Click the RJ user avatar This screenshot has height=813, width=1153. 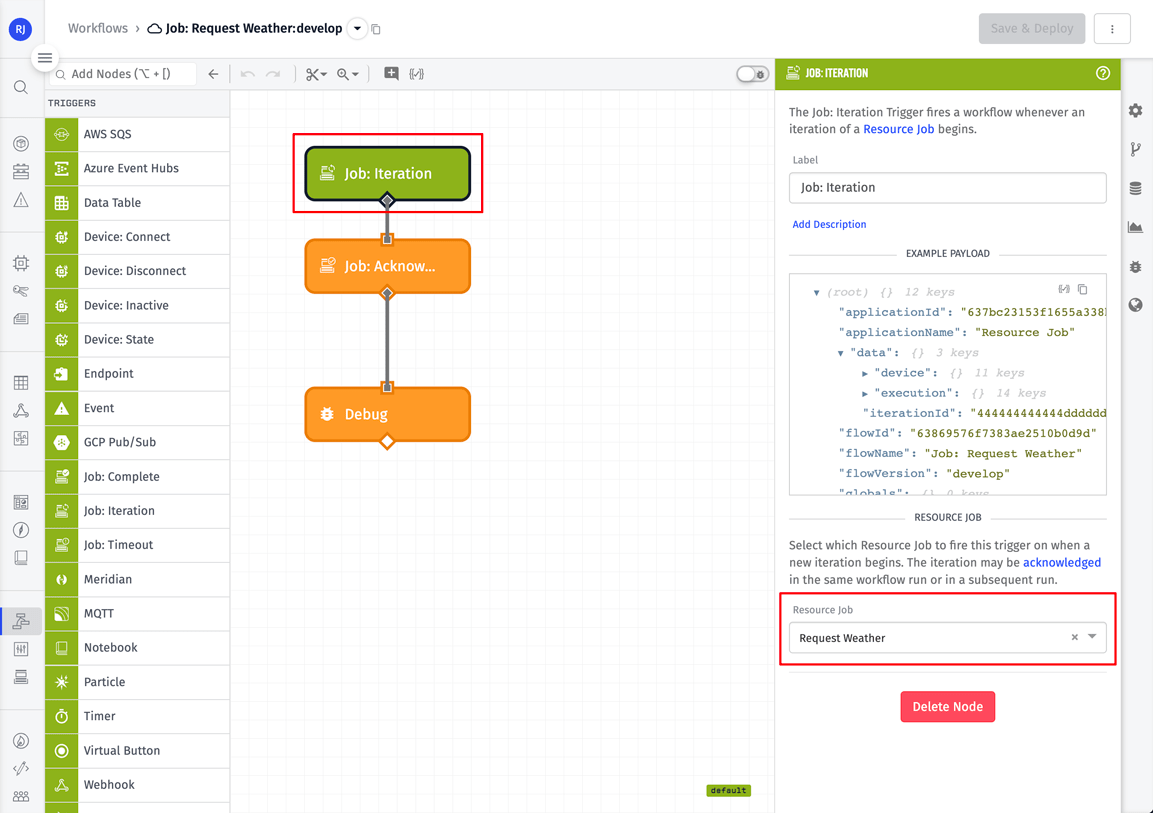coord(21,29)
